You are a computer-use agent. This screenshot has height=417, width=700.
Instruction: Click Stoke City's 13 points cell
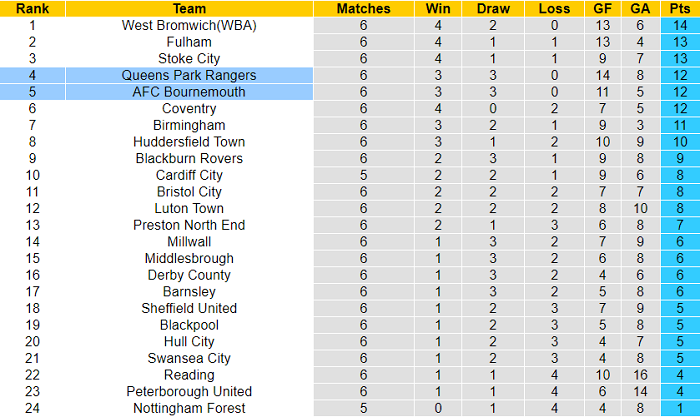tap(678, 58)
